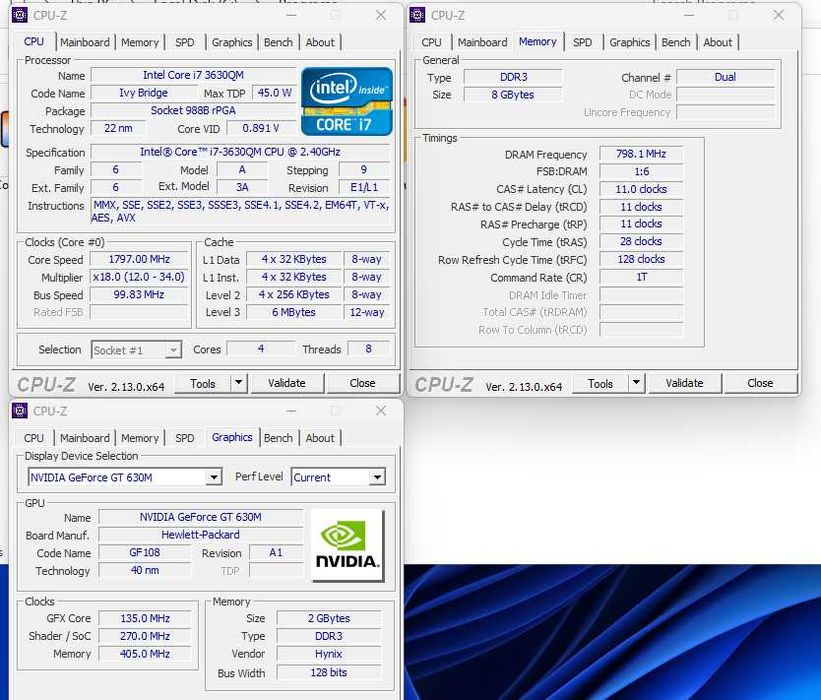
Task: Click the Board Manuf. value Hewlett-Packard
Action: coord(201,535)
